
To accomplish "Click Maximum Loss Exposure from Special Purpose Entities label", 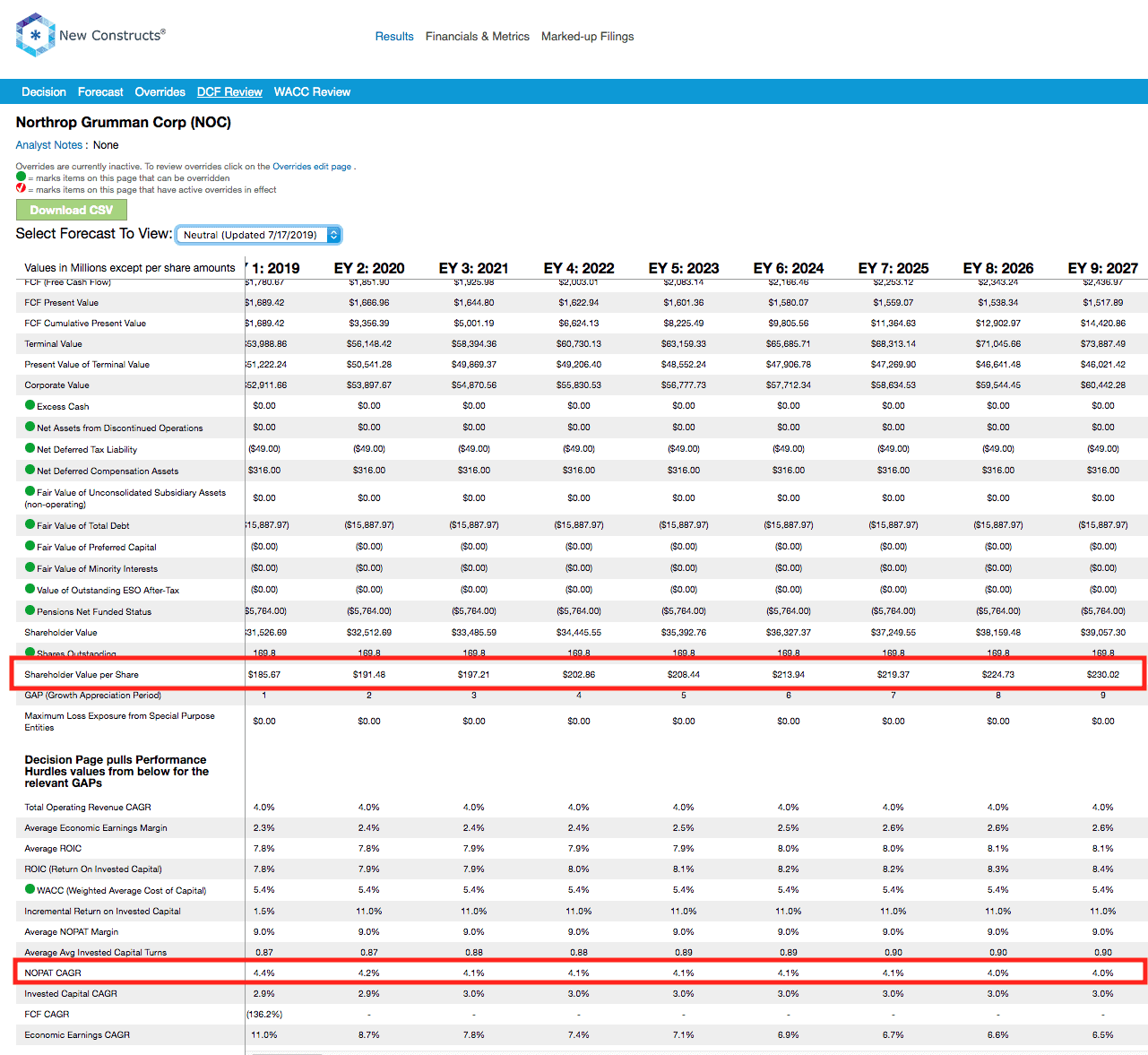I will tap(119, 722).
